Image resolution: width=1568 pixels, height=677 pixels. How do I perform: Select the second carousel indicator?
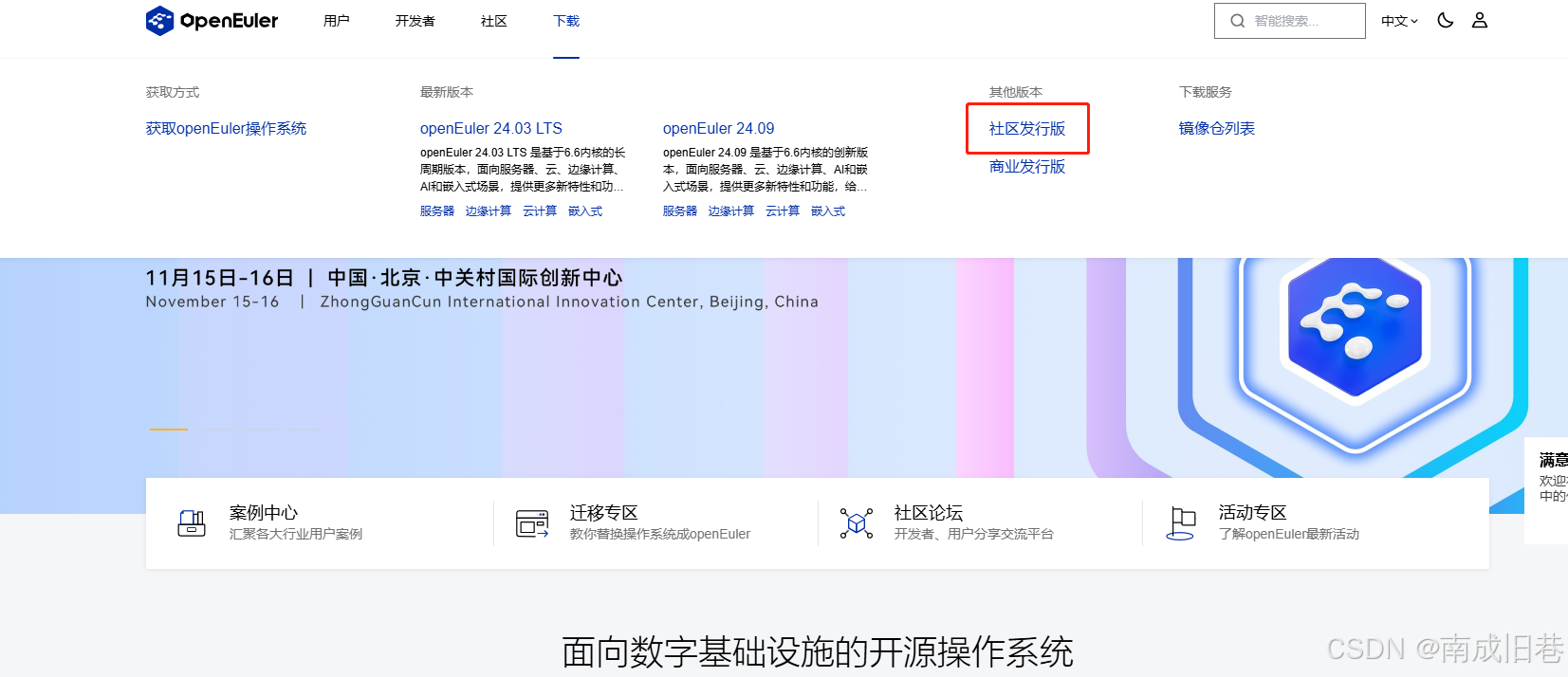pos(214,430)
